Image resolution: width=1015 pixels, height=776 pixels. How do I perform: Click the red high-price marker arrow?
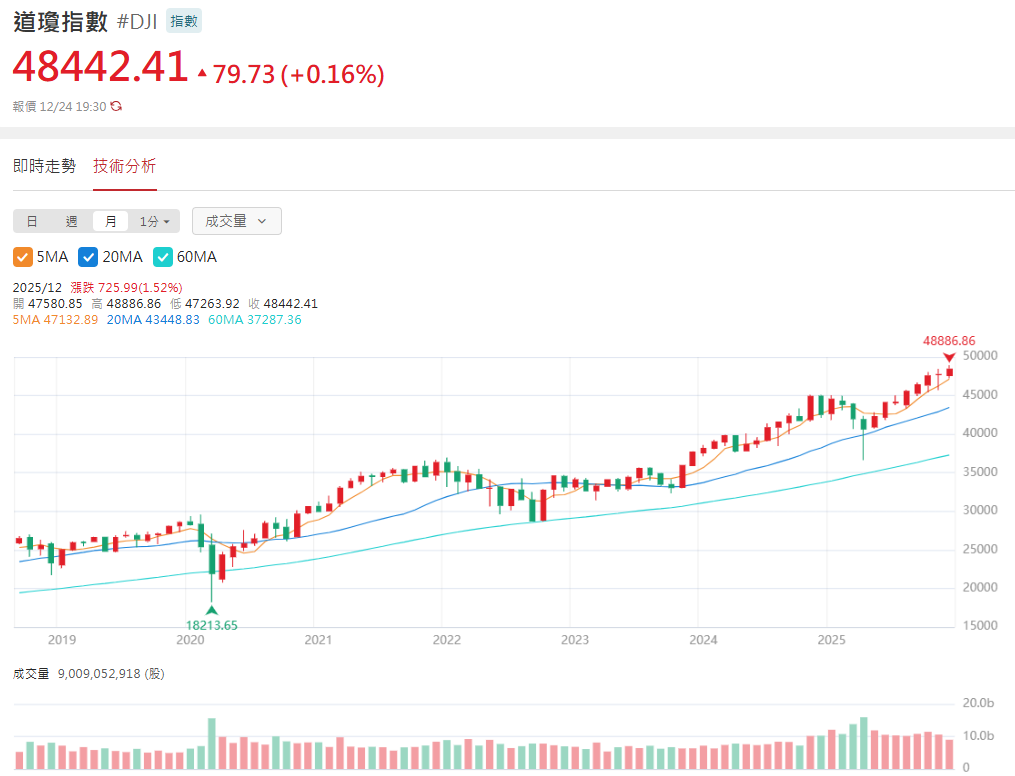949,357
